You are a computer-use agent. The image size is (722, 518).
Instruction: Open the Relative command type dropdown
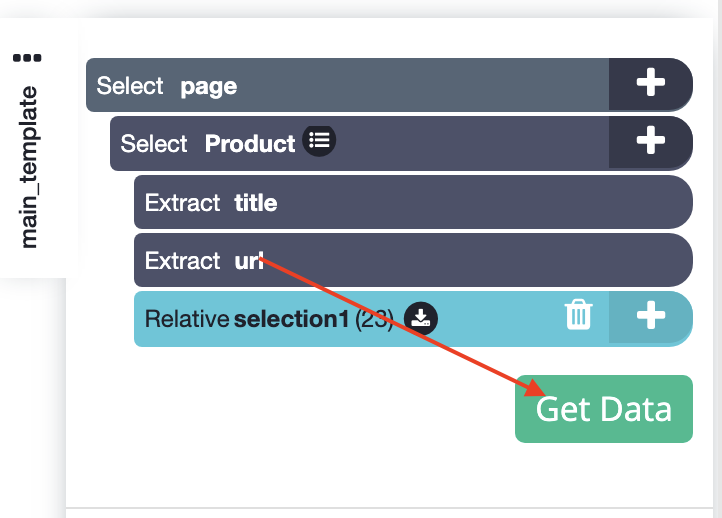(x=187, y=319)
